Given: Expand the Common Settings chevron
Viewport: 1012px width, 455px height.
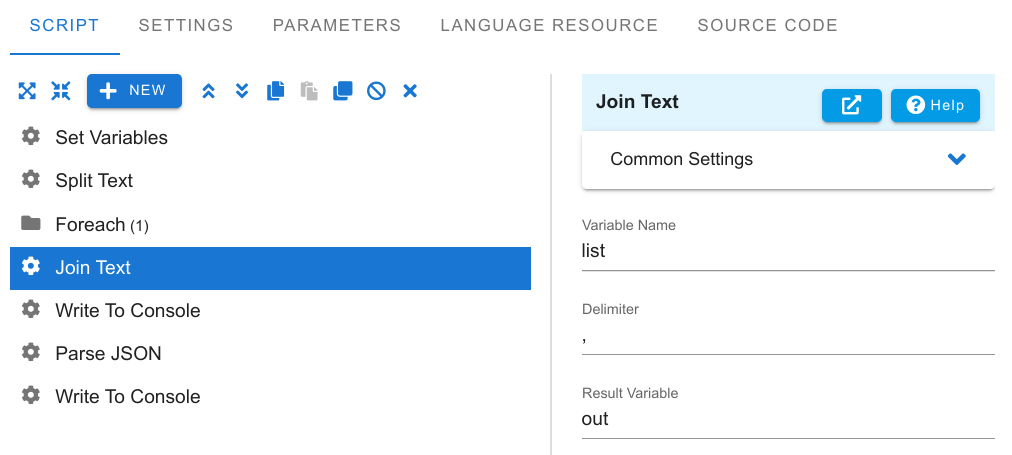Looking at the screenshot, I should [x=956, y=159].
